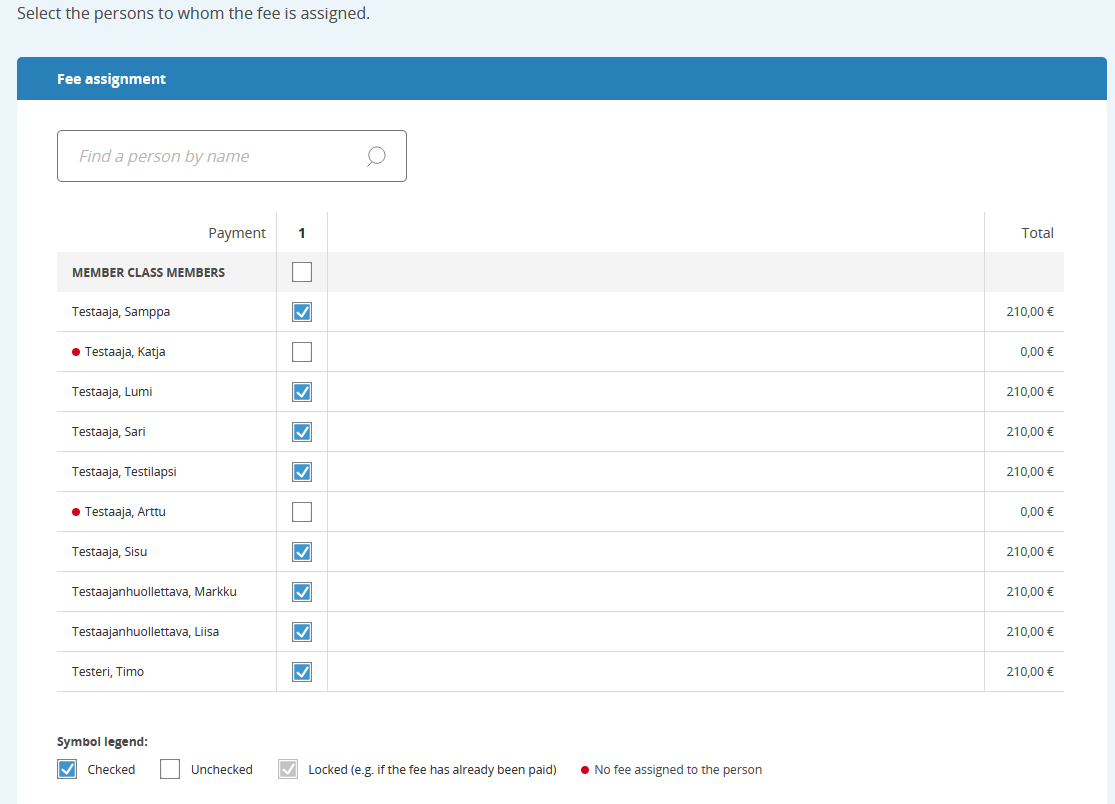Click the legend Checked checkbox sample
Image resolution: width=1115 pixels, height=804 pixels.
click(x=67, y=769)
